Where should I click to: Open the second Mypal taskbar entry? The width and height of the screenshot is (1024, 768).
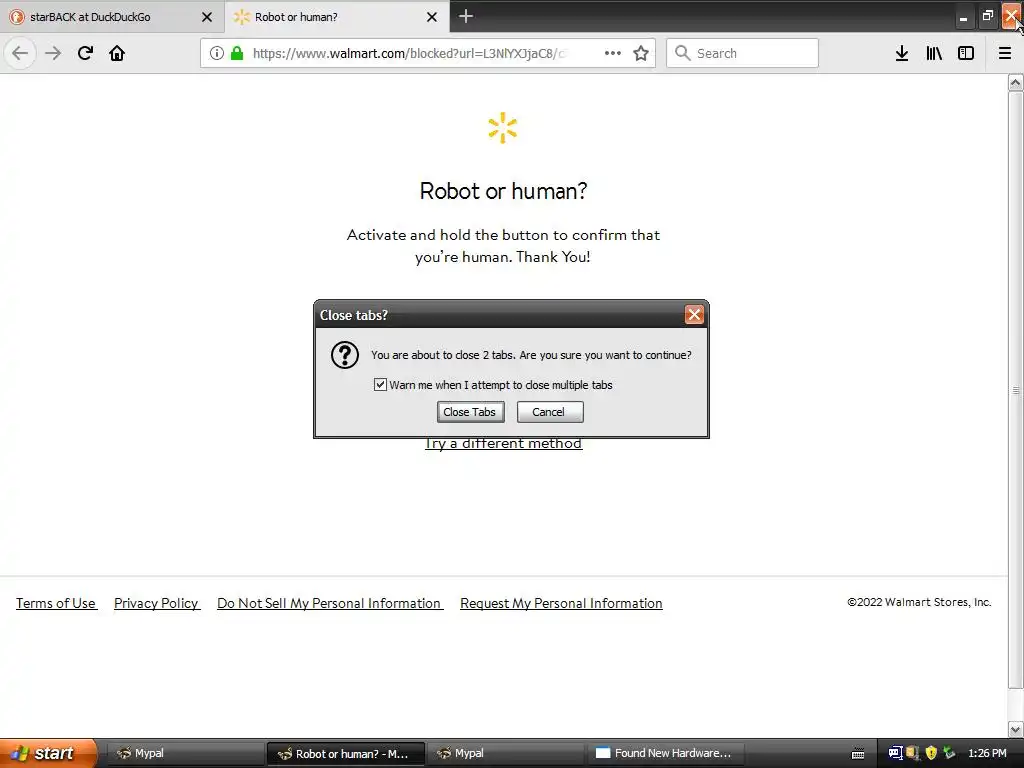[504, 753]
